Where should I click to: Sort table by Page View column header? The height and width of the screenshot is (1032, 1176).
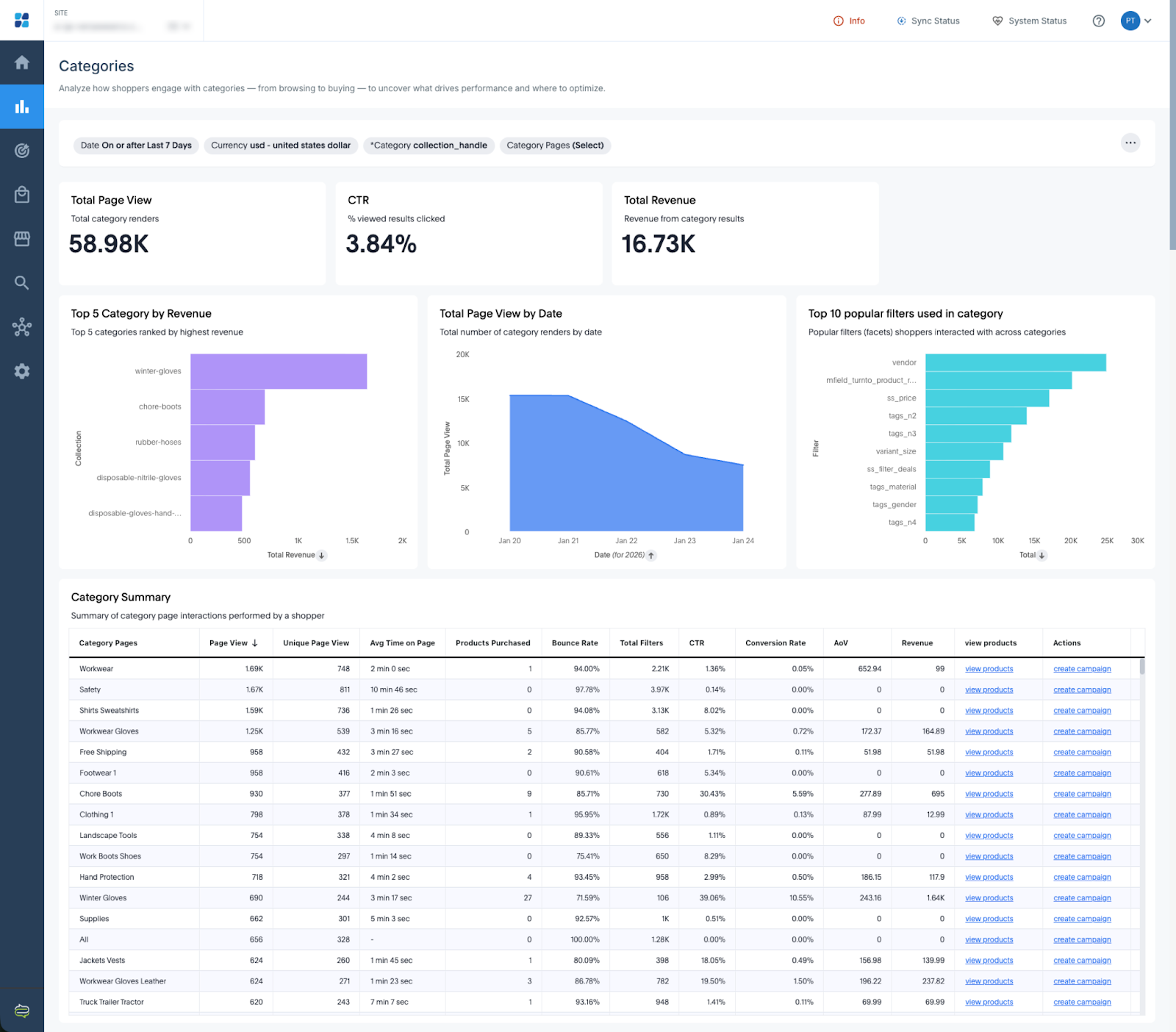point(233,643)
